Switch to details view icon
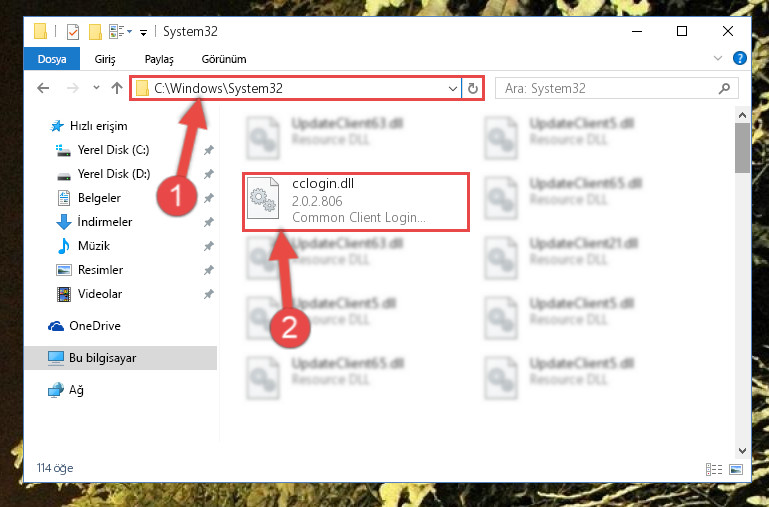The image size is (769, 507). (714, 468)
